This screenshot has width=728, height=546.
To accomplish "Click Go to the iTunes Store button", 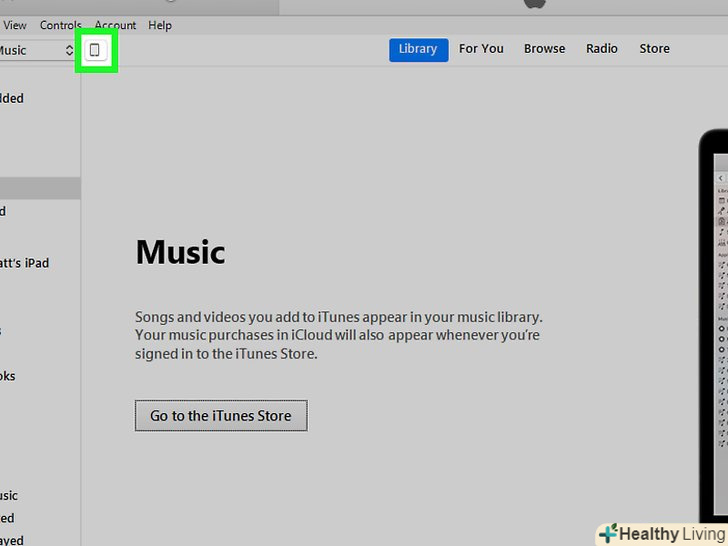I will pos(221,416).
